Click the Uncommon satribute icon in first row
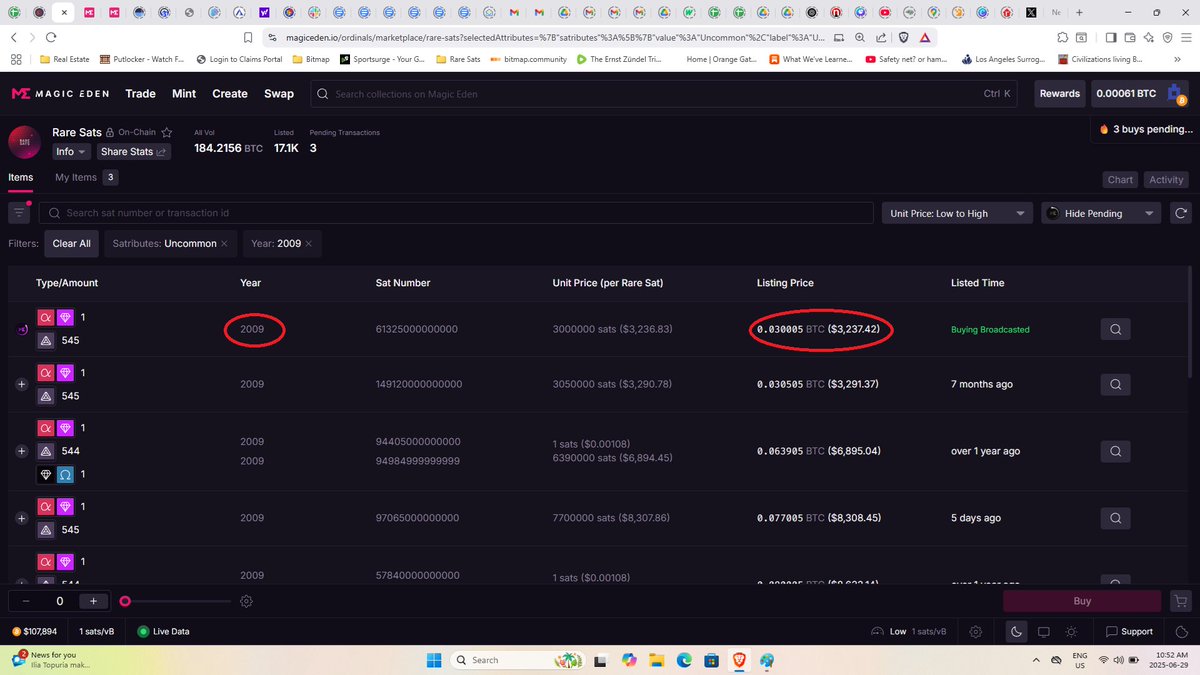The width and height of the screenshot is (1200, 675). pos(65,317)
